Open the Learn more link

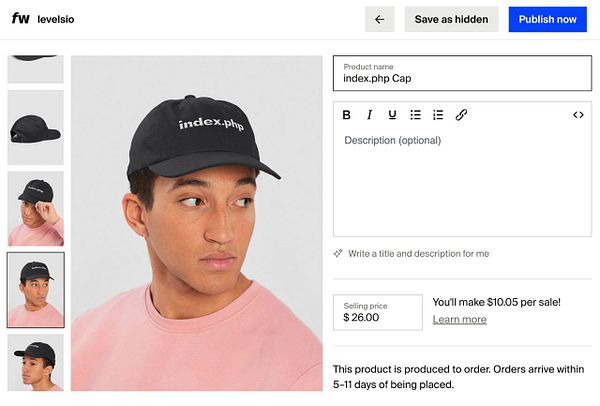(459, 319)
